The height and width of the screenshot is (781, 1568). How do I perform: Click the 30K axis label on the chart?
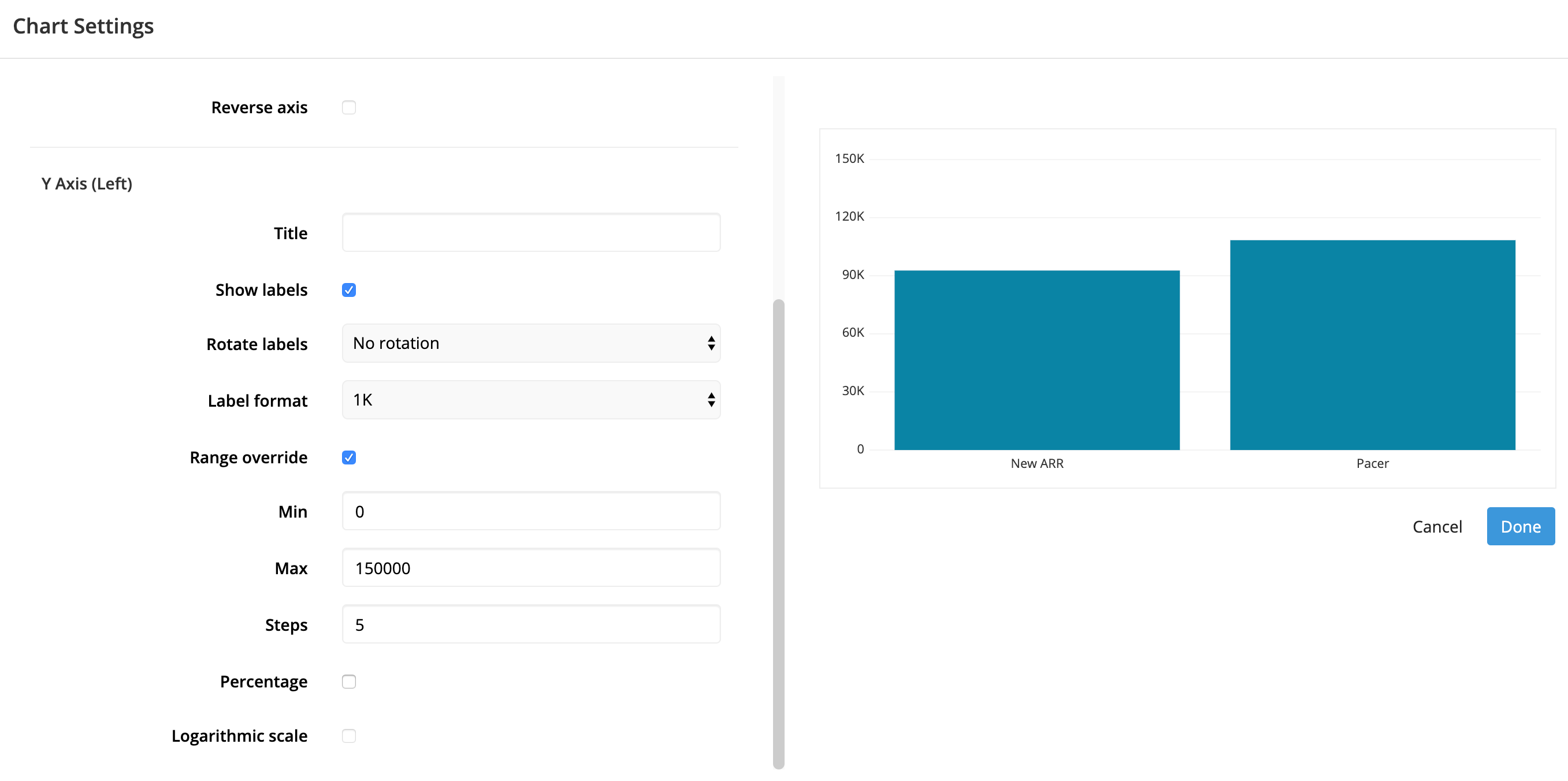853,392
